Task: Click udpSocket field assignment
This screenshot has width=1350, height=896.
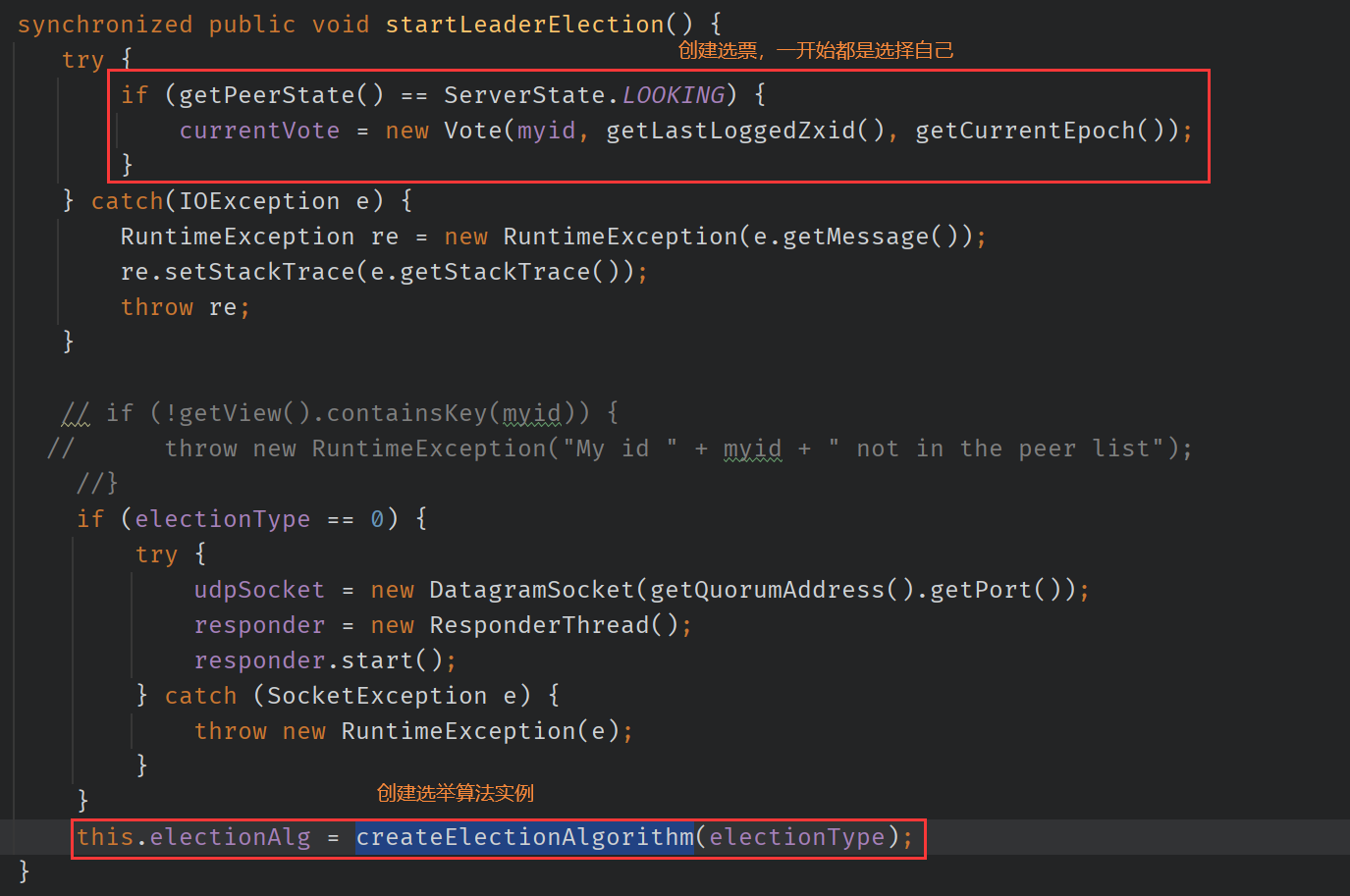Action: coord(259,590)
